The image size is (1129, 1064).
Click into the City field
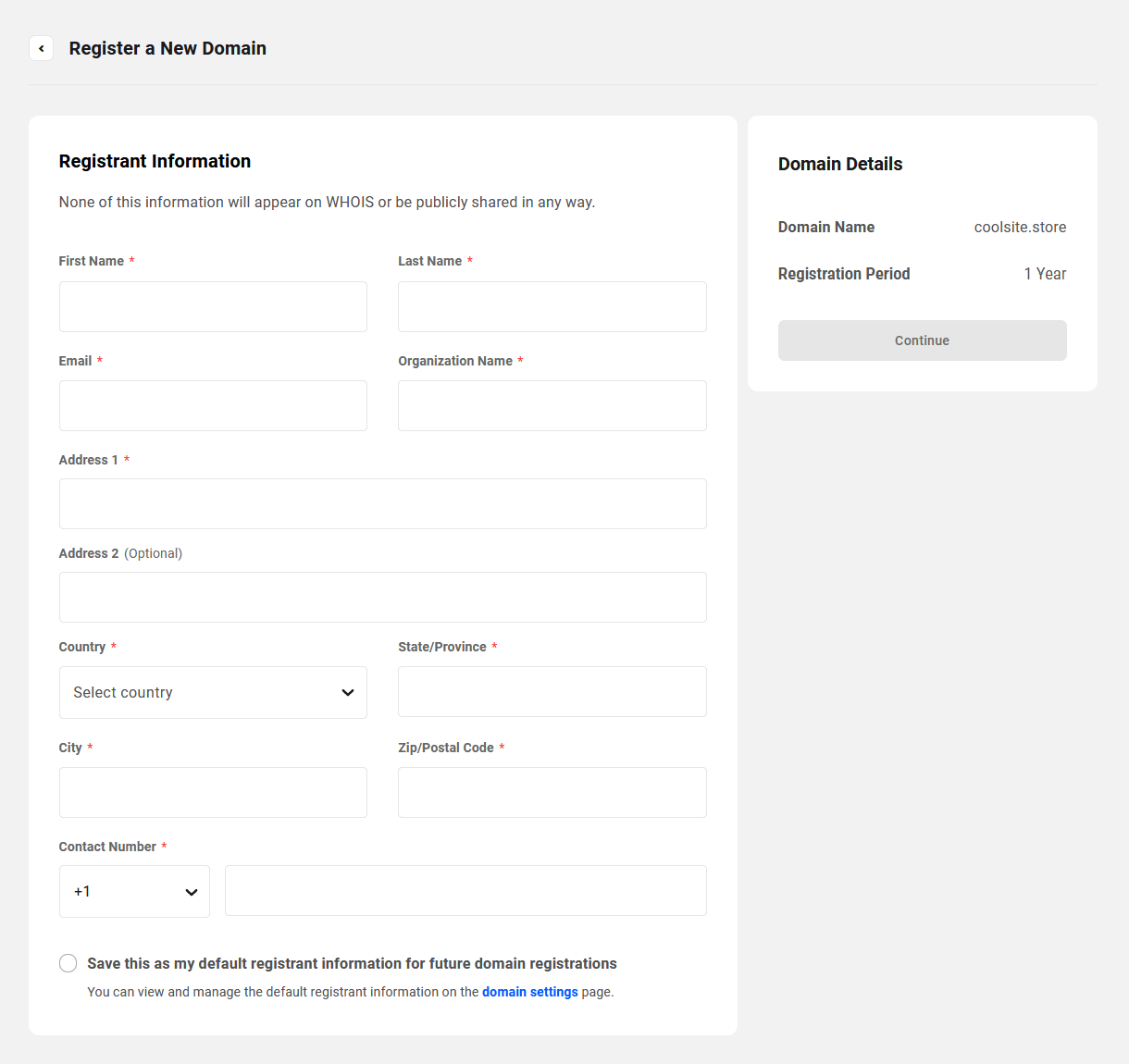pyautogui.click(x=213, y=792)
